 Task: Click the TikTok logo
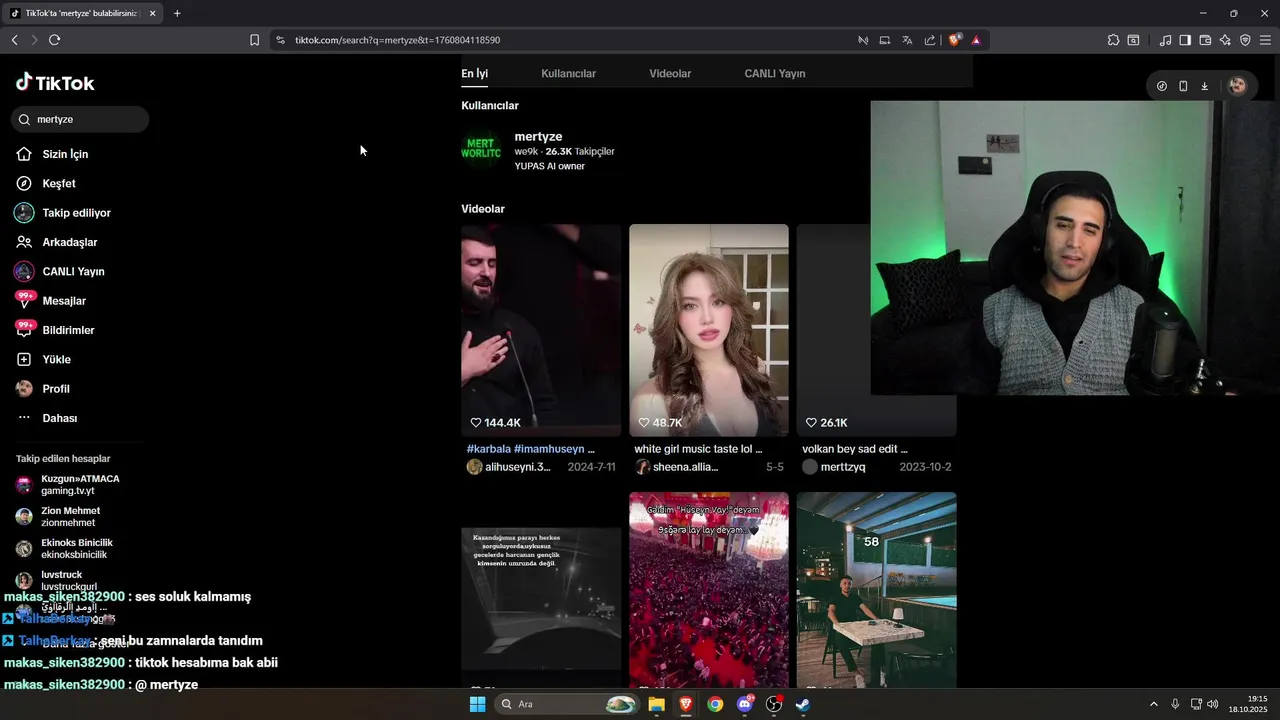55,83
